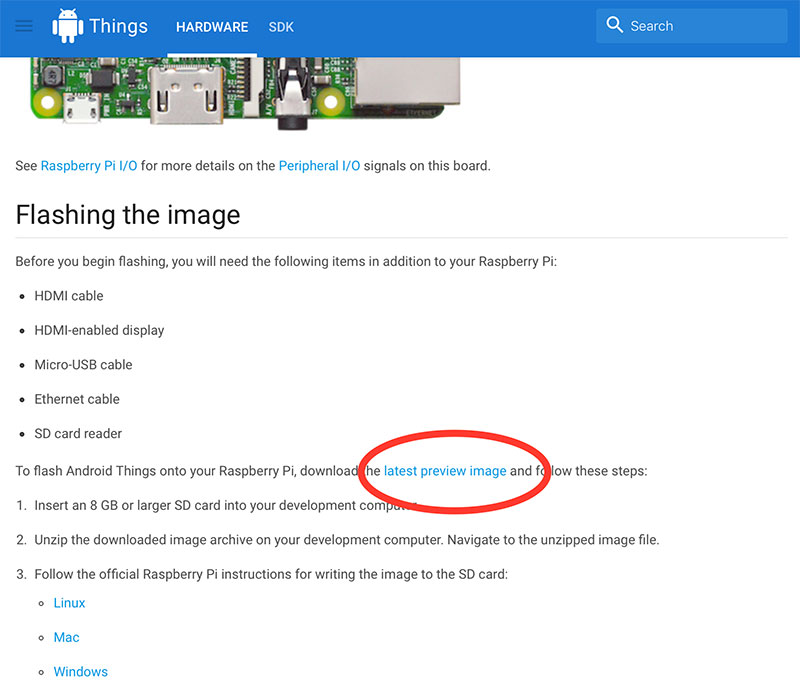This screenshot has width=800, height=683.
Task: Open the Mac instructions link
Action: pyautogui.click(x=66, y=637)
